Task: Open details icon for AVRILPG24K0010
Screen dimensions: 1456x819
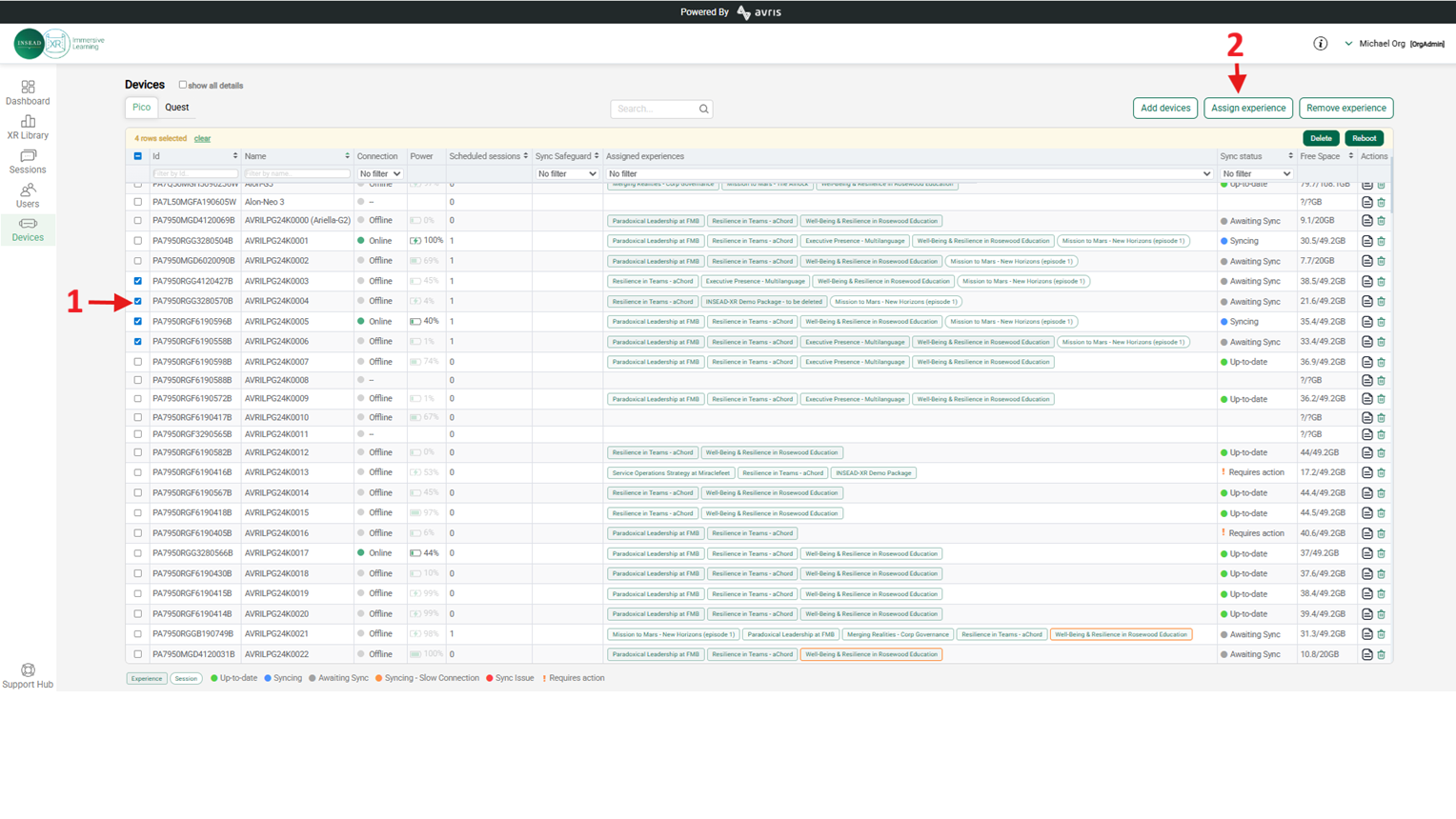Action: pos(1366,417)
